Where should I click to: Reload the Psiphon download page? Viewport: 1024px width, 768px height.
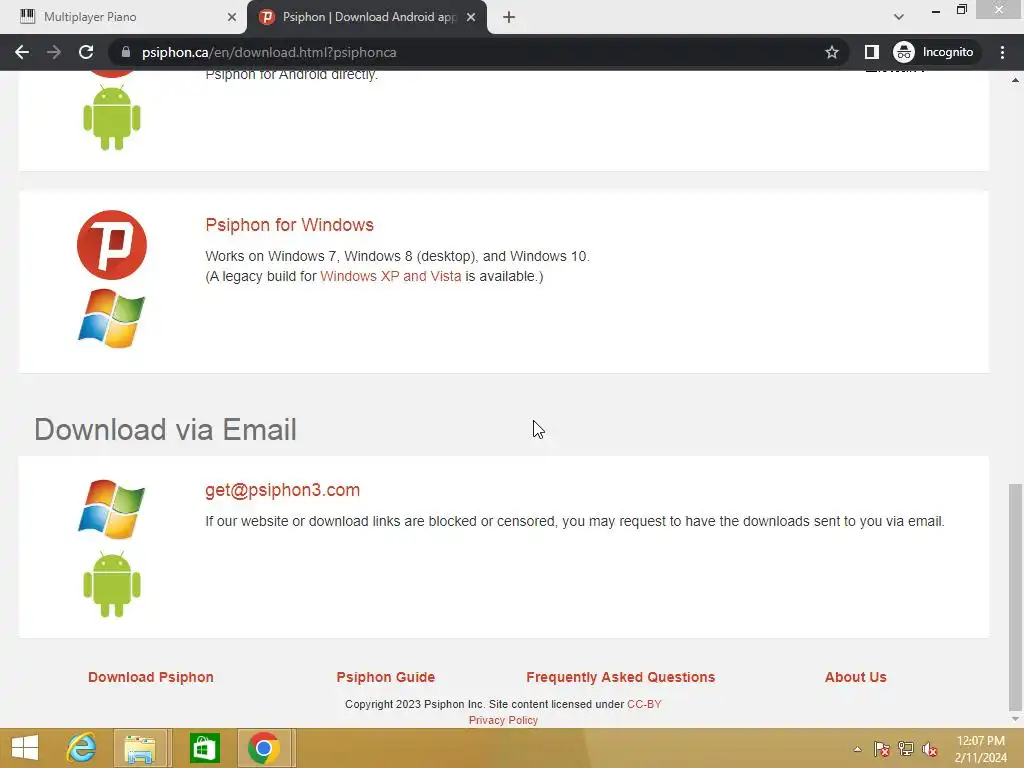(x=86, y=52)
